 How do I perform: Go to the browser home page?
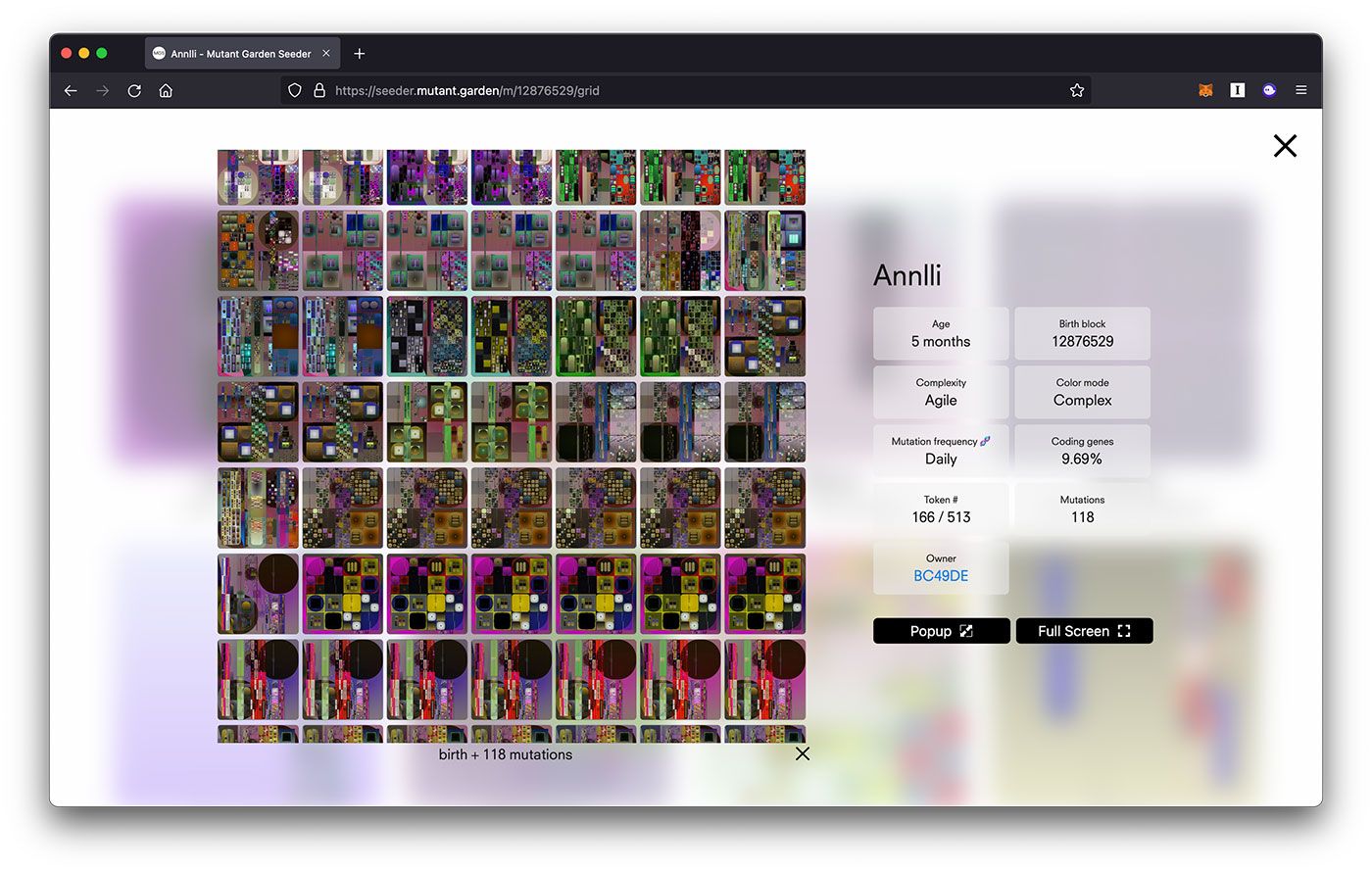(166, 90)
